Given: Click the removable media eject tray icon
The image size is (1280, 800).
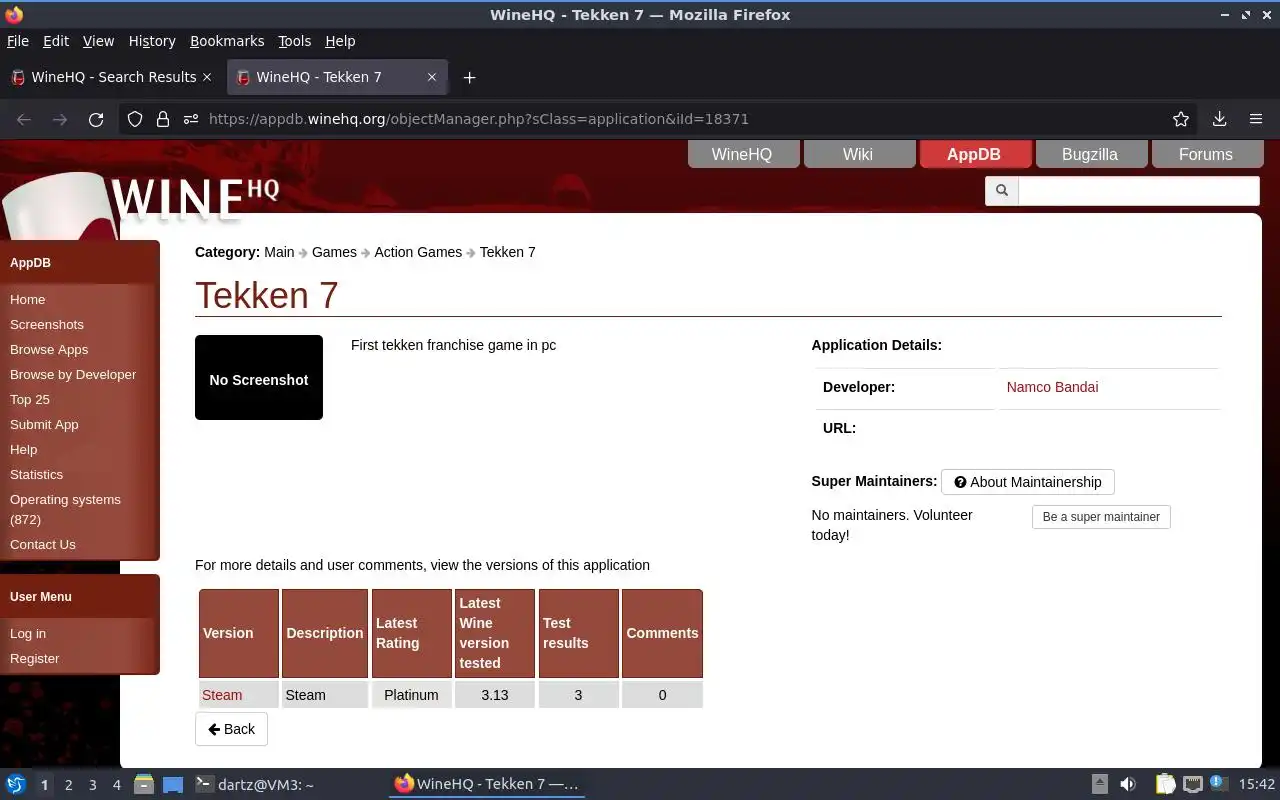Looking at the screenshot, I should [x=1099, y=784].
